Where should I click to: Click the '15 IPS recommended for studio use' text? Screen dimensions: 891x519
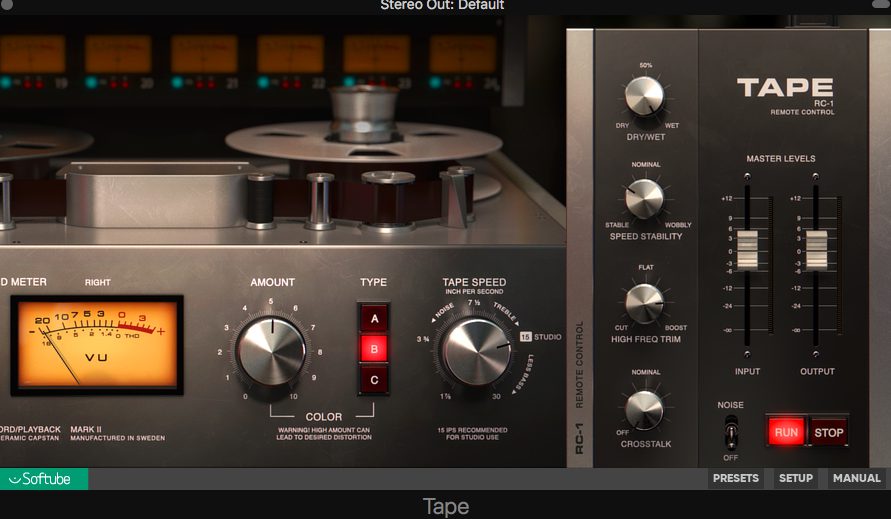472,433
